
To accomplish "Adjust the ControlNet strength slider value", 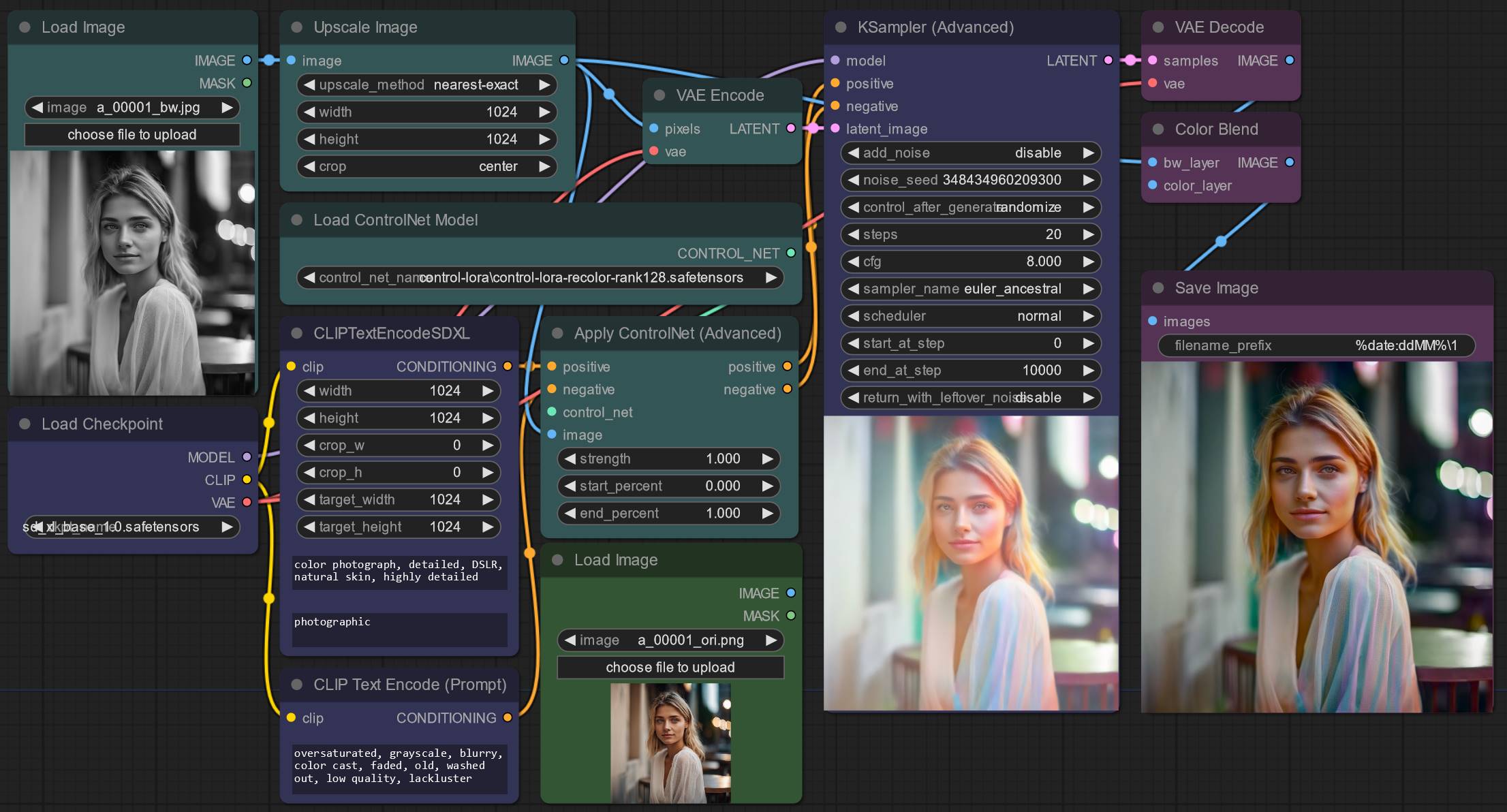I will pos(668,458).
